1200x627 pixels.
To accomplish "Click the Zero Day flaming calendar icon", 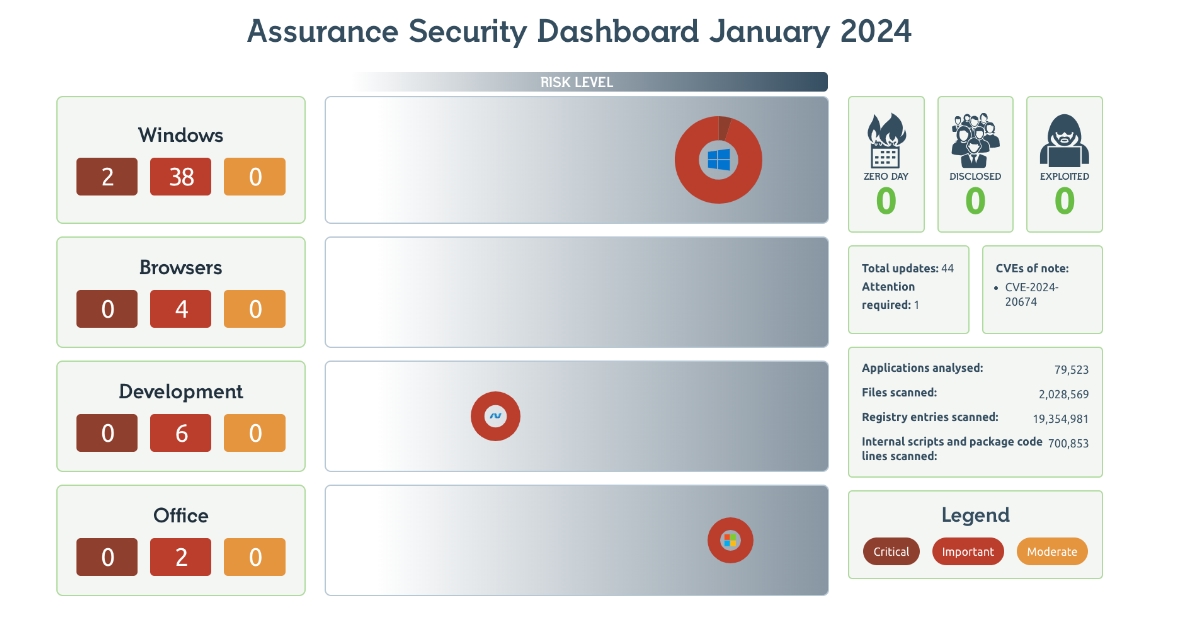I will (x=885, y=141).
